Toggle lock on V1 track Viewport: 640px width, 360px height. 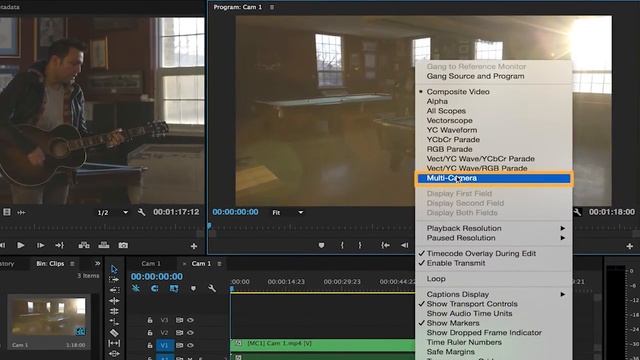point(150,345)
